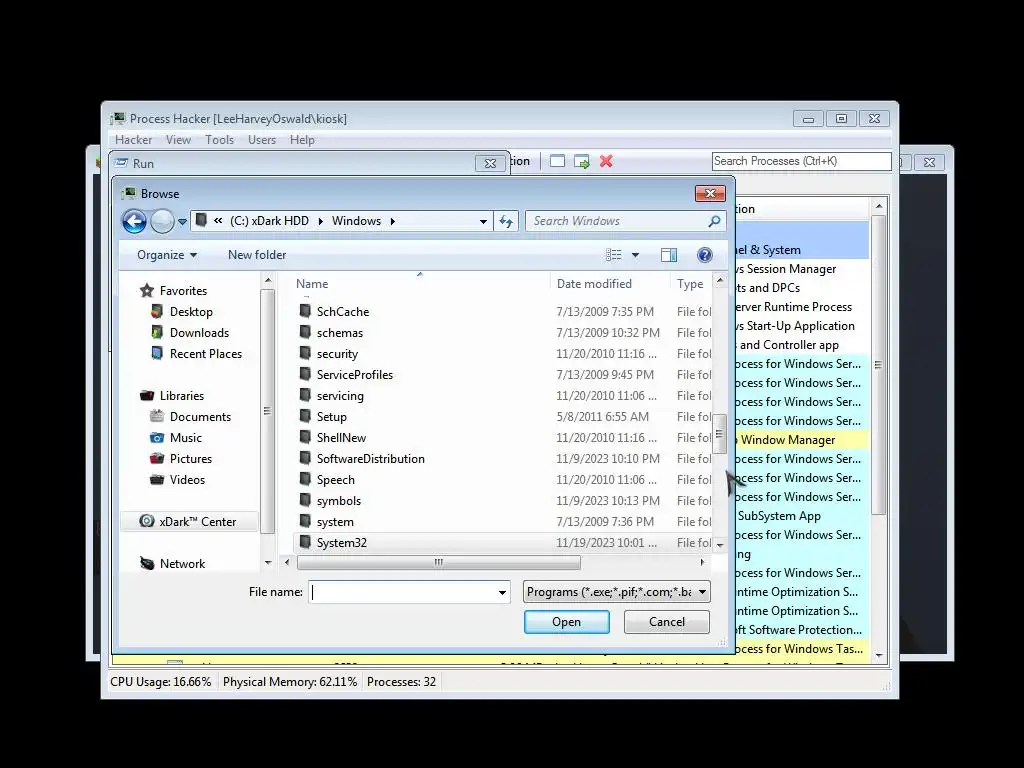Select the Libraries node
The height and width of the screenshot is (768, 1024).
pyautogui.click(x=182, y=396)
